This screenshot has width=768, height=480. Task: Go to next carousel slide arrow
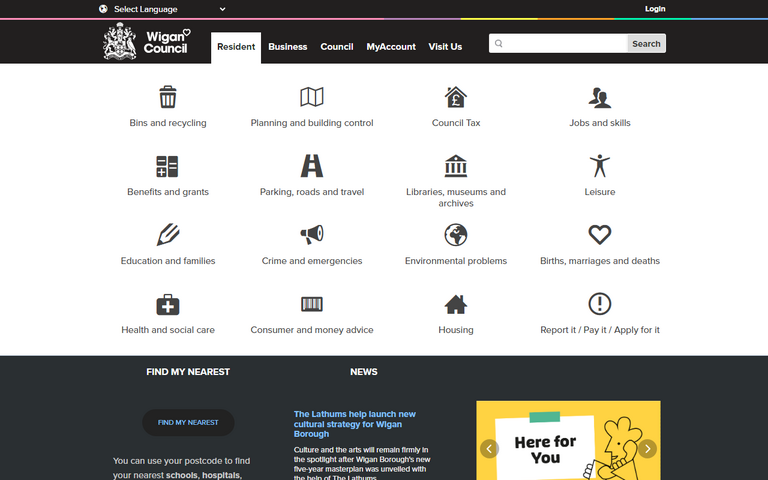[x=648, y=448]
